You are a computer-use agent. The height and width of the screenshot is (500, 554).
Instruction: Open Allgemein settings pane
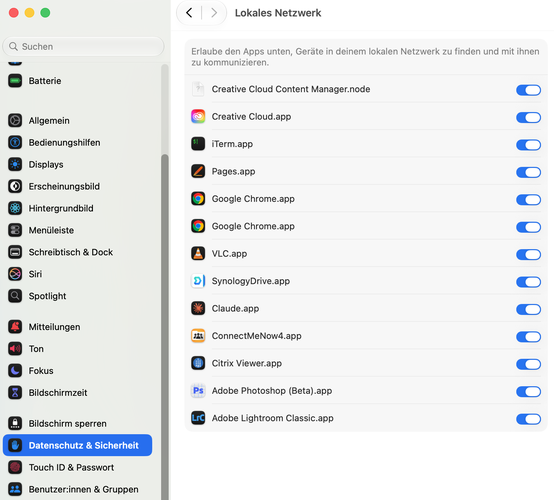point(77,120)
